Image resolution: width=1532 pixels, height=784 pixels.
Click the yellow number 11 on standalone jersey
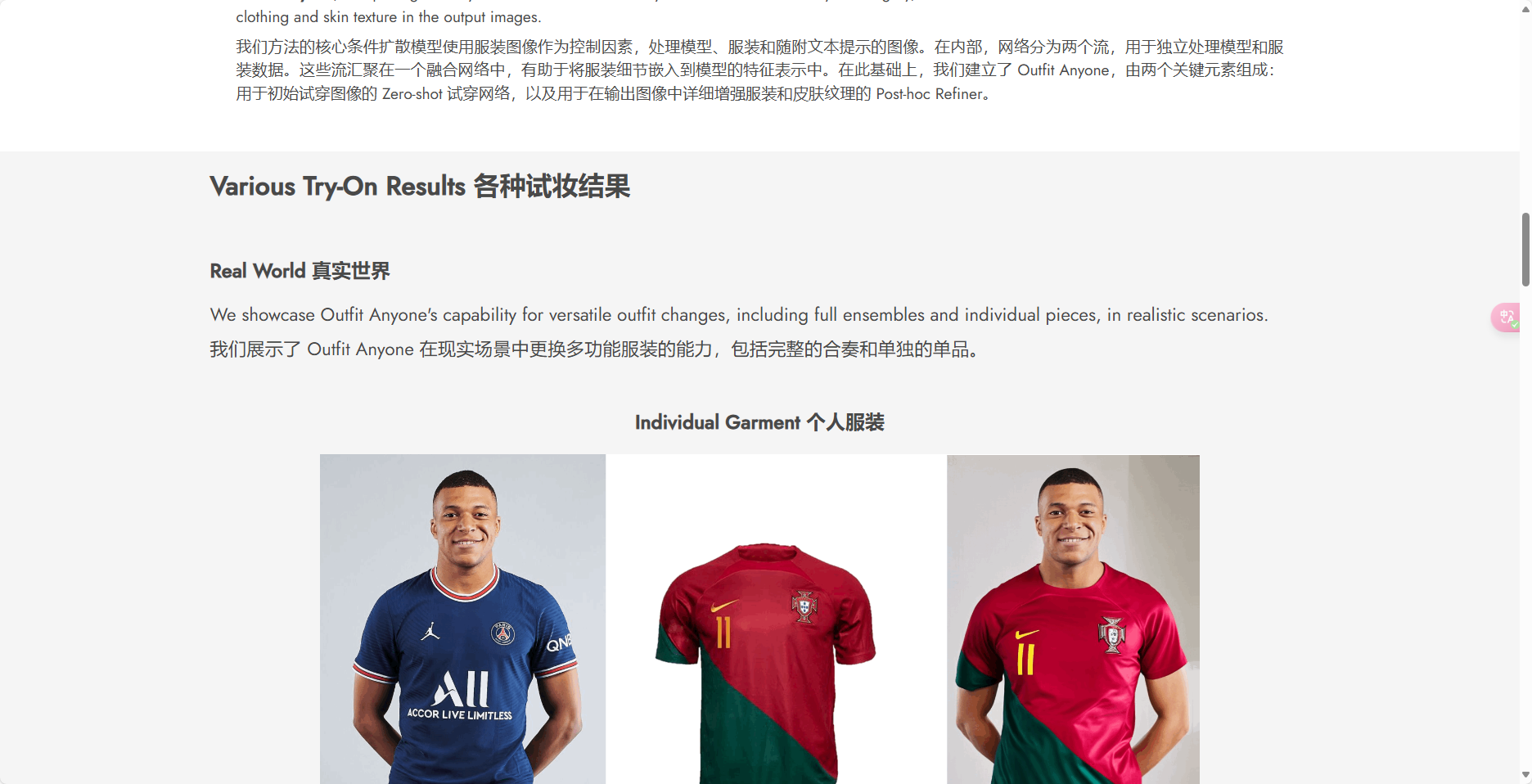[723, 633]
